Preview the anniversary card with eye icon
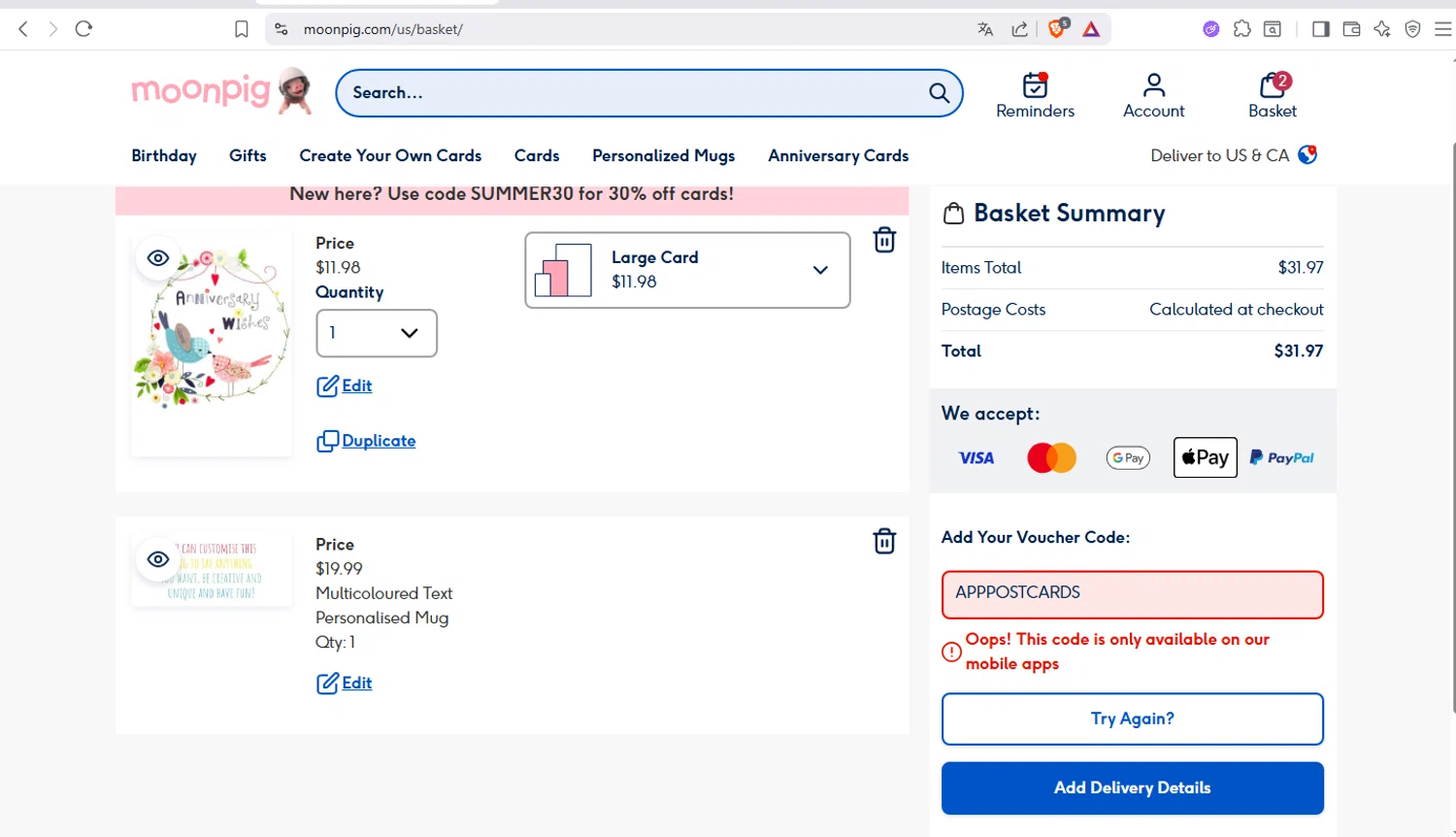 coord(158,258)
